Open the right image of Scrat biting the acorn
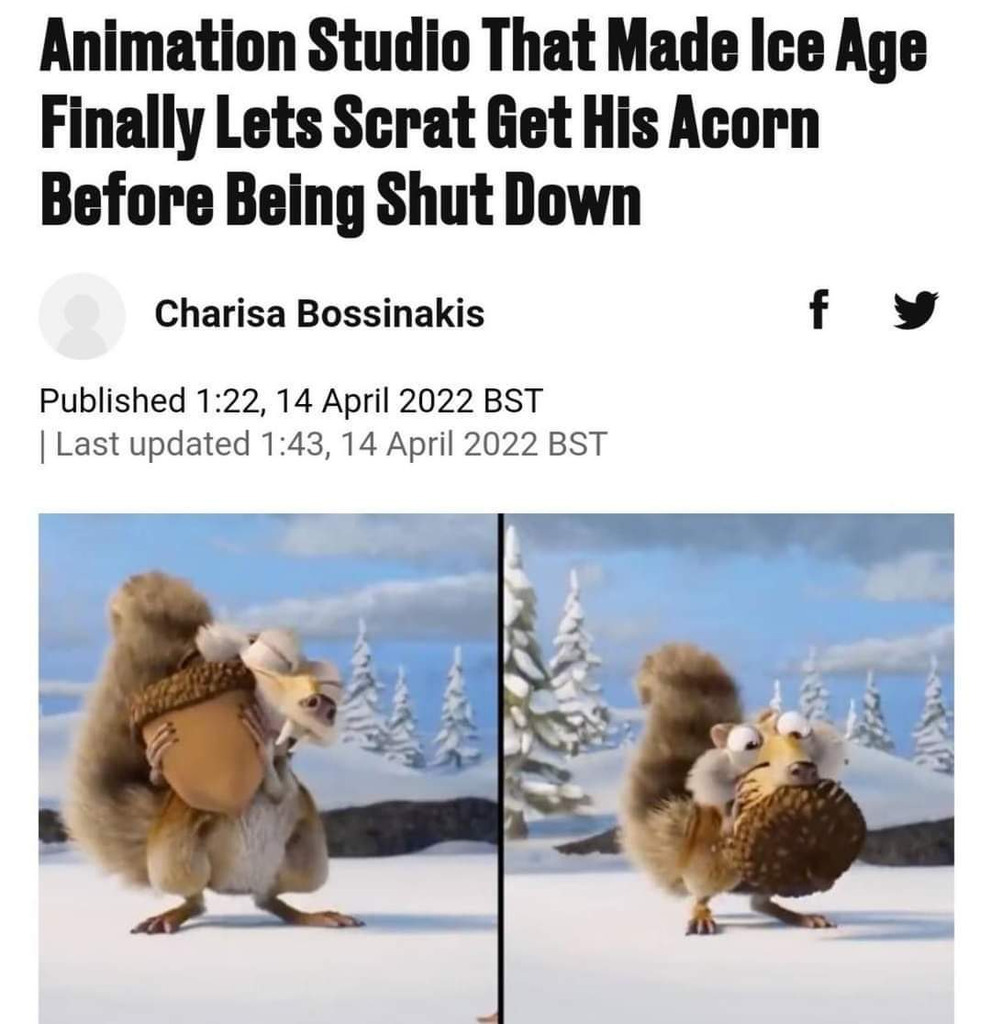 pos(729,769)
